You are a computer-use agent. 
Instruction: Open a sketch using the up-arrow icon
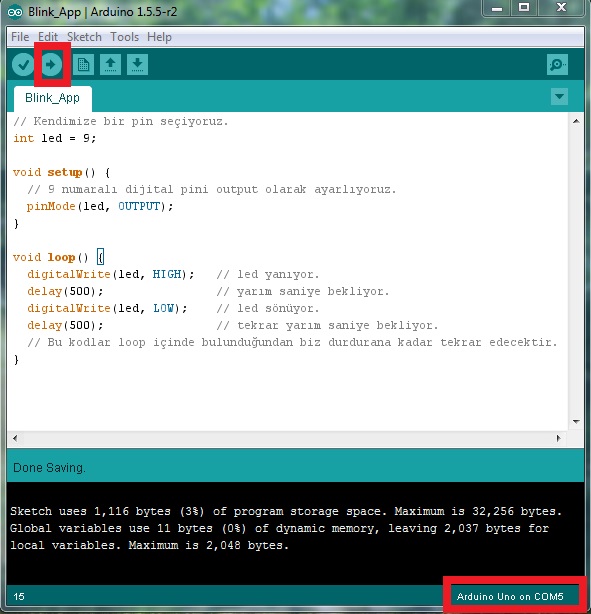pyautogui.click(x=110, y=65)
